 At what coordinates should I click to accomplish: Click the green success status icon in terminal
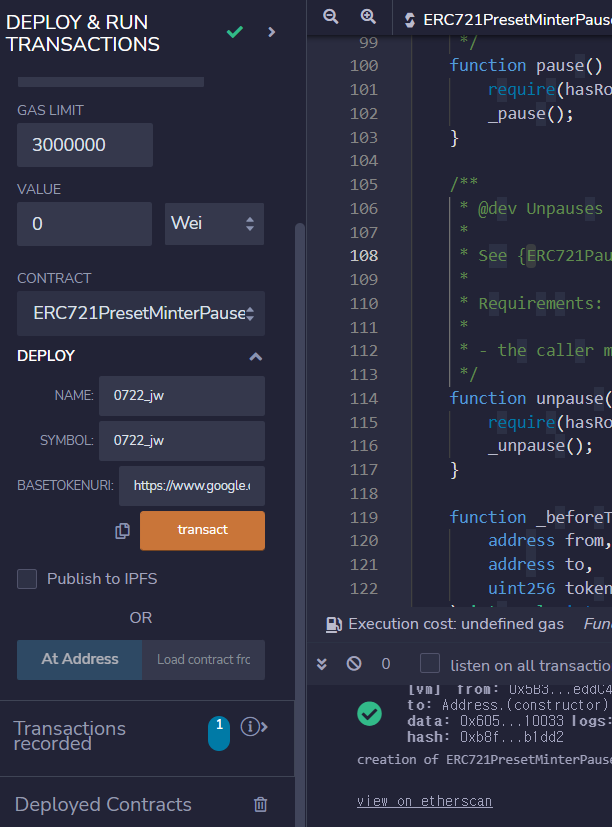(x=369, y=714)
